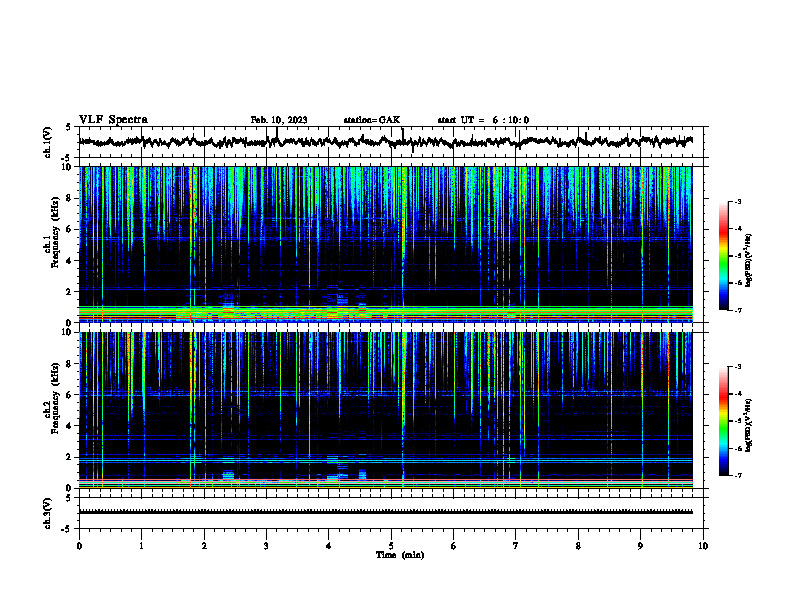The height and width of the screenshot is (612, 792).
Task: Click the 0 minute tick on time axis
Action: pyautogui.click(x=79, y=546)
